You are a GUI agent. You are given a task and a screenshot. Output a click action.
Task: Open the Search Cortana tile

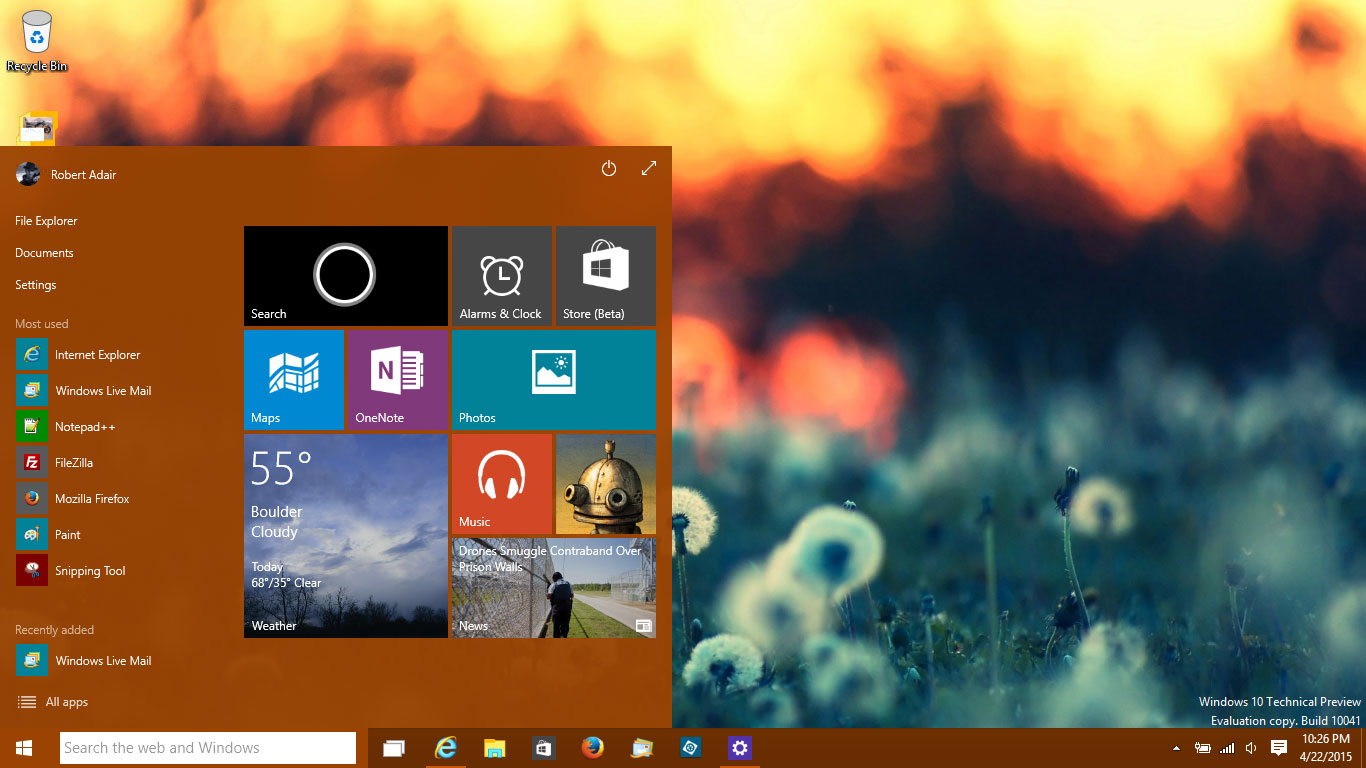pos(346,276)
